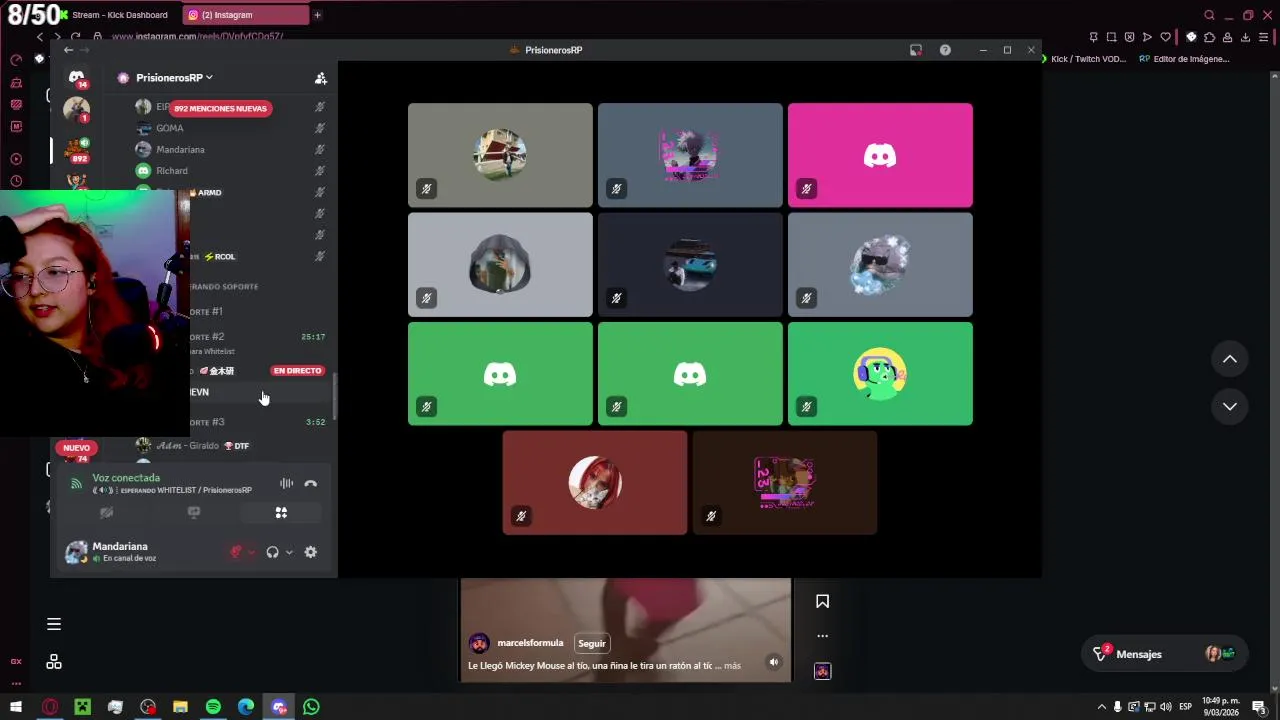Jump to 892 menciones nuevas
This screenshot has width=1280, height=720.
pyautogui.click(x=220, y=108)
